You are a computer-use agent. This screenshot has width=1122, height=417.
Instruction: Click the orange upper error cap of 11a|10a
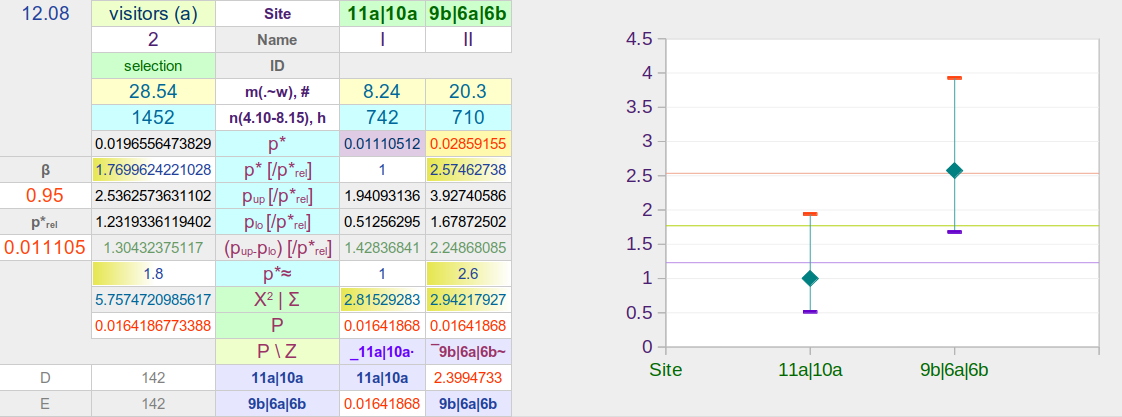810,214
